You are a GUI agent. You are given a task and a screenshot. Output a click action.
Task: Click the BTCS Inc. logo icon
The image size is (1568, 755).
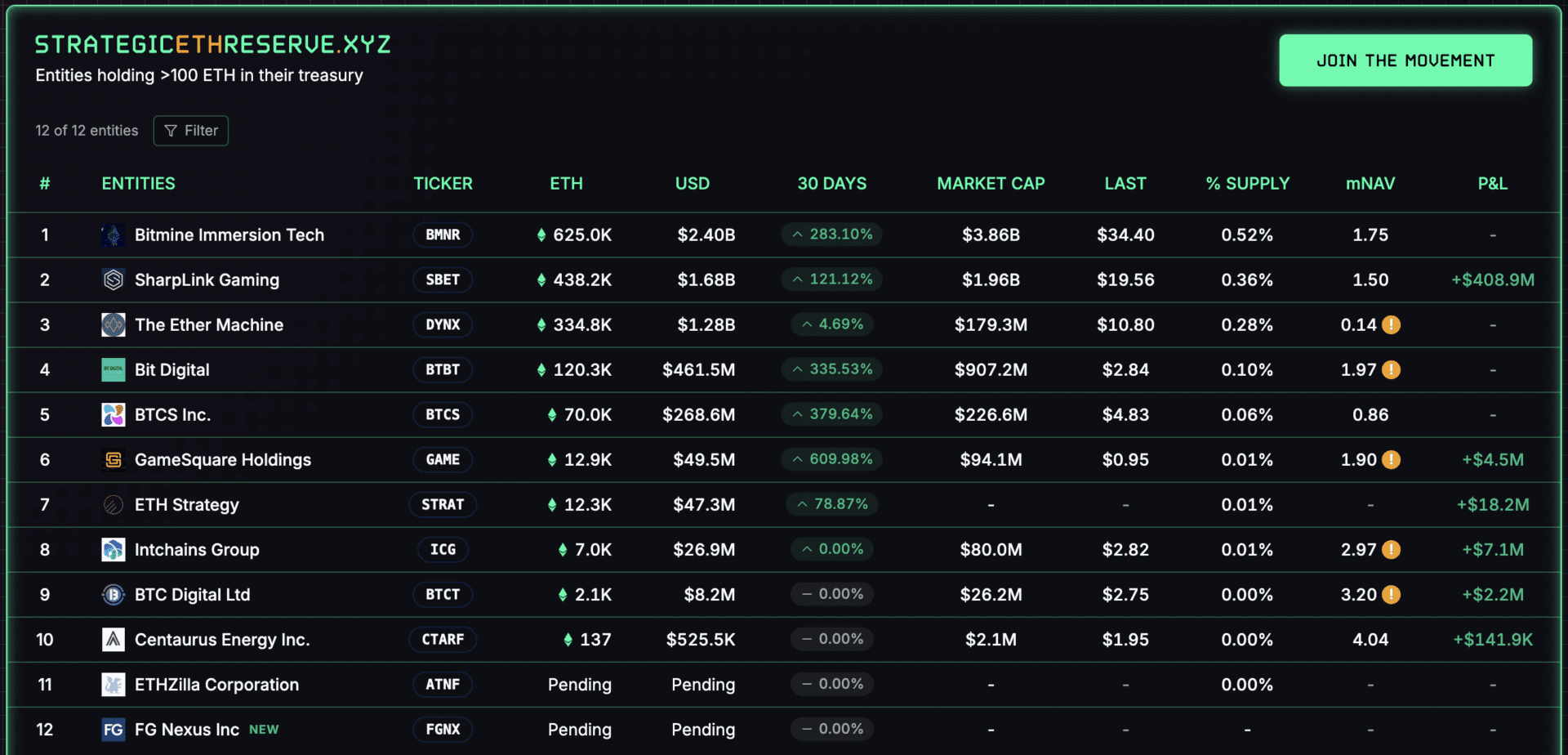tap(114, 415)
